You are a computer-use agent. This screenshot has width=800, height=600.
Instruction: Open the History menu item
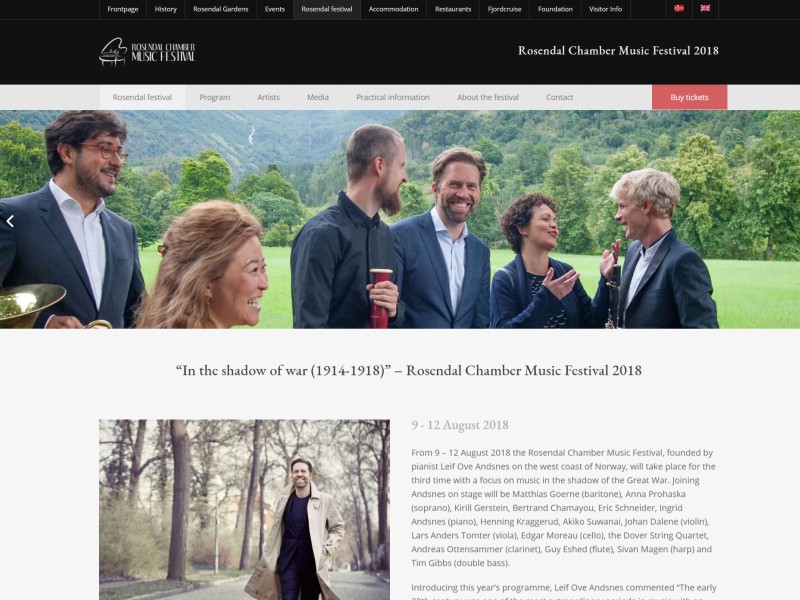click(166, 9)
